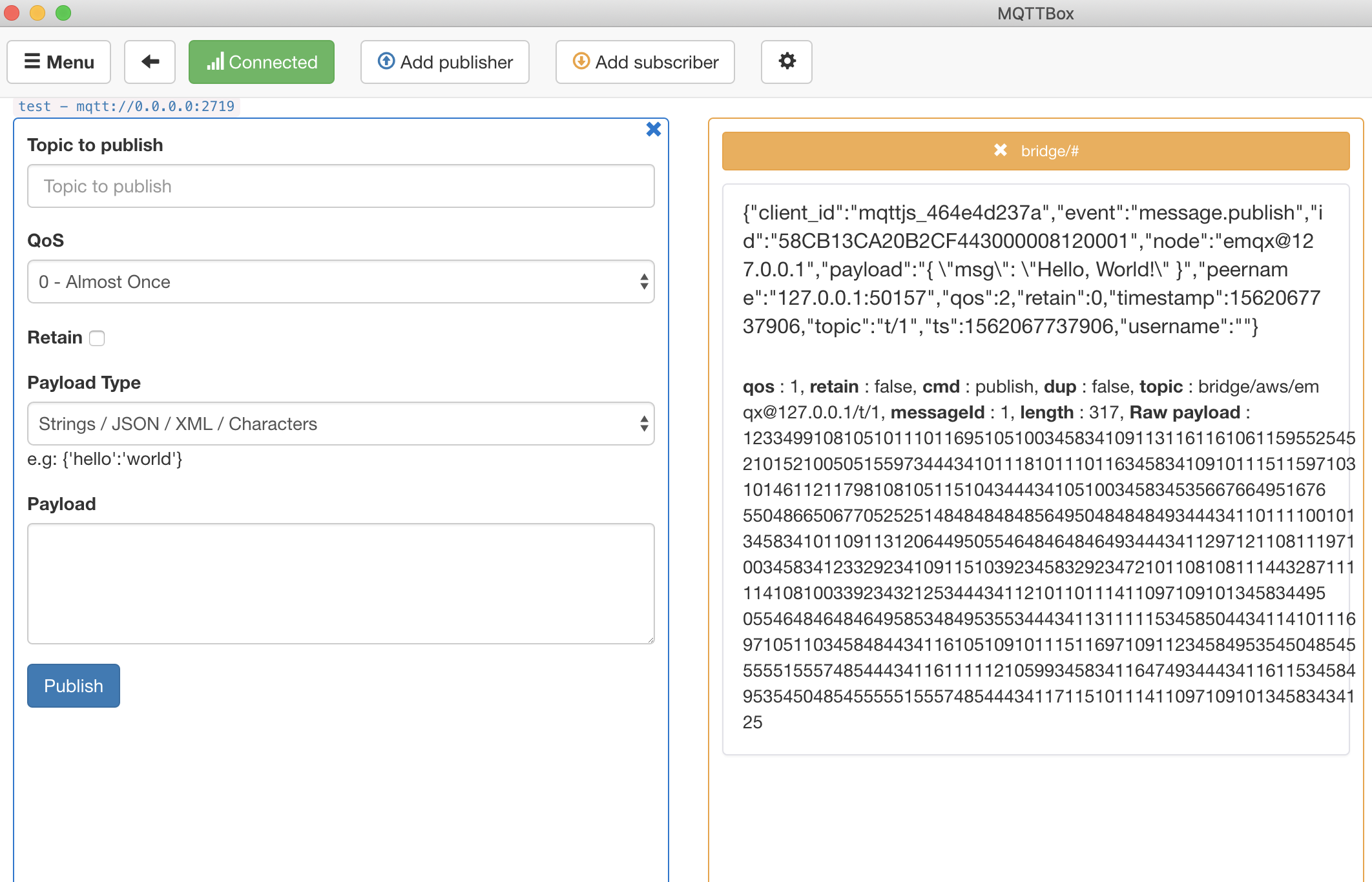This screenshot has width=1372, height=882.
Task: Go back using the left arrow button
Action: (150, 62)
